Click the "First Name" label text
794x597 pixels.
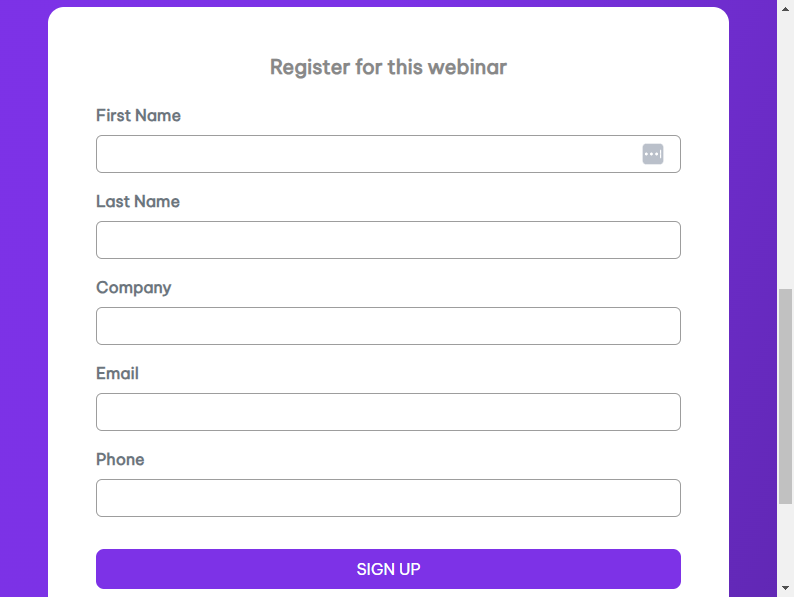(x=138, y=115)
